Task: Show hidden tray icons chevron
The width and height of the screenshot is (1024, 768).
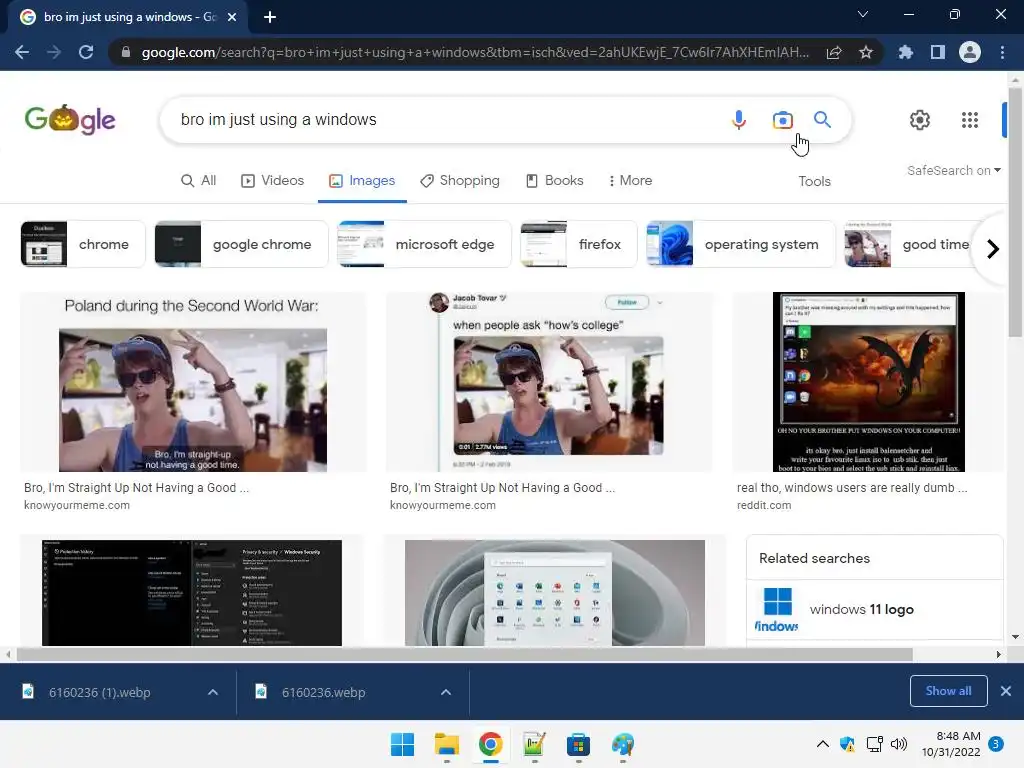Action: (x=823, y=744)
